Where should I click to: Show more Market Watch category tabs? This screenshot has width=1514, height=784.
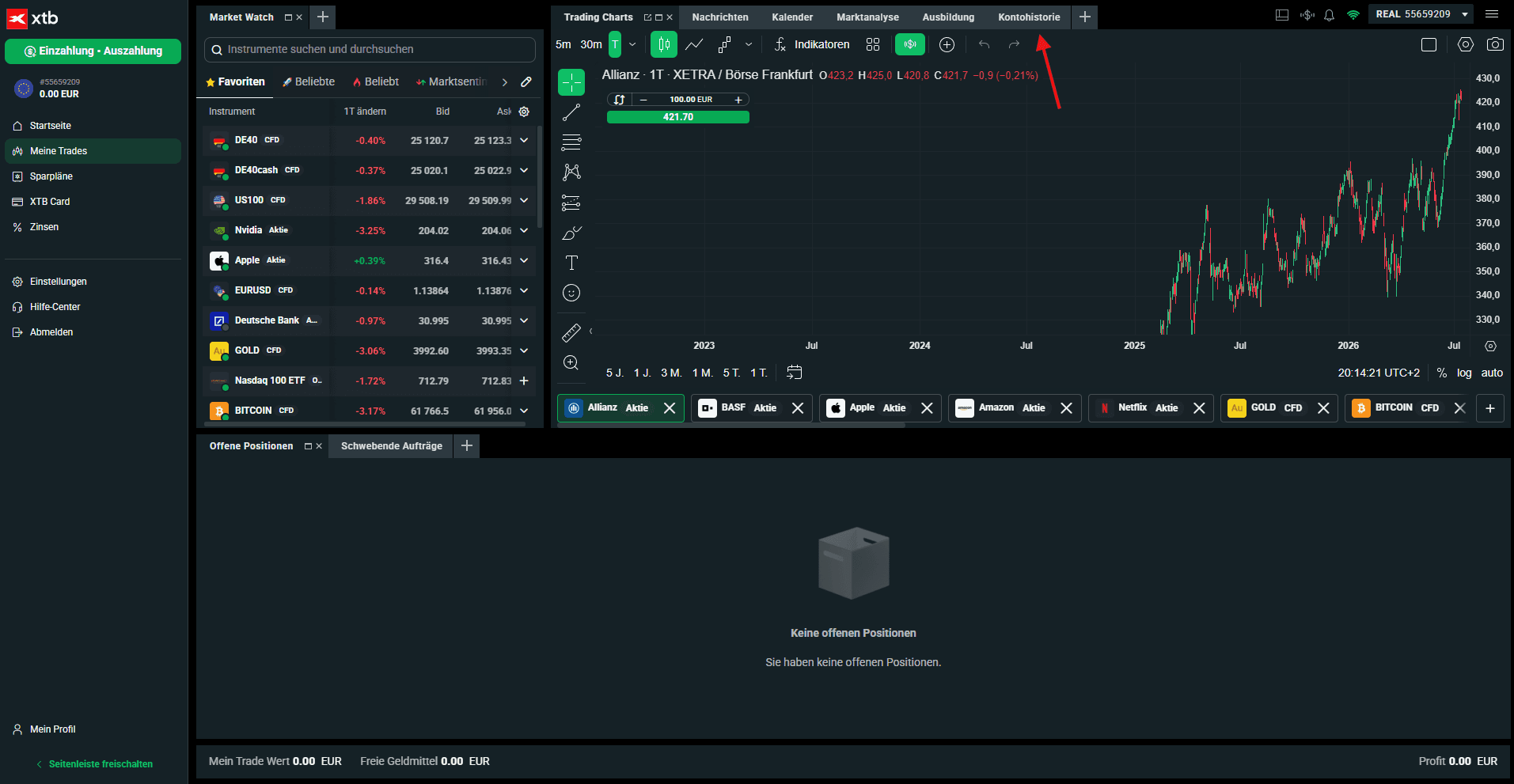click(504, 81)
